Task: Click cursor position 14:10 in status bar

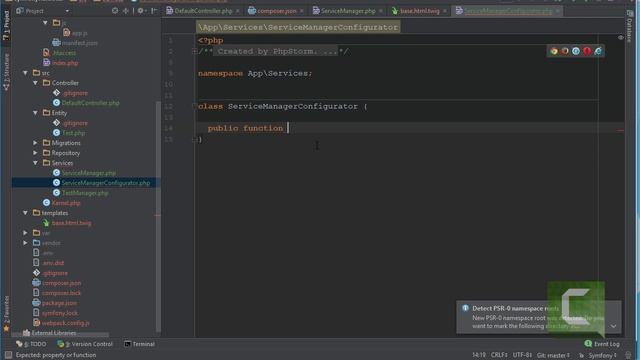Action: tap(479, 355)
